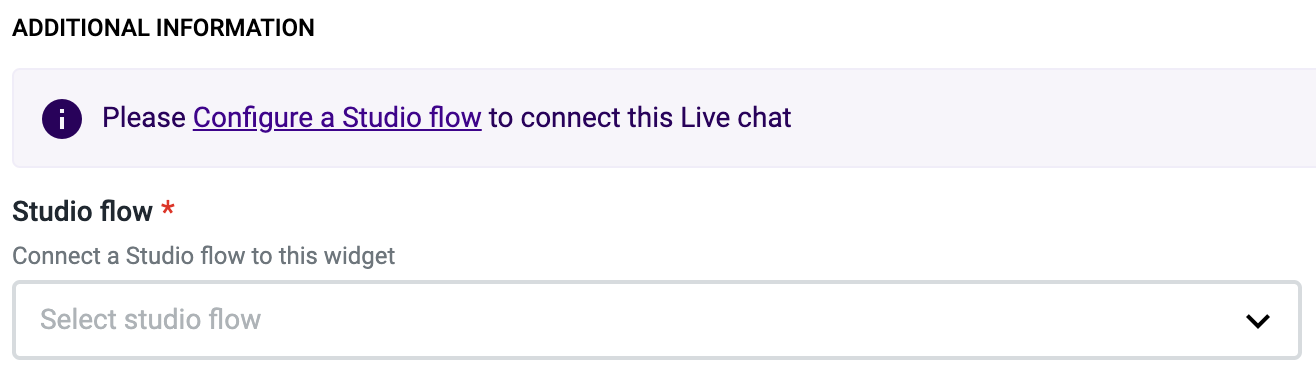Click the word ADDITIONAL in the heading
Screen dimensions: 1316x376
(81, 28)
